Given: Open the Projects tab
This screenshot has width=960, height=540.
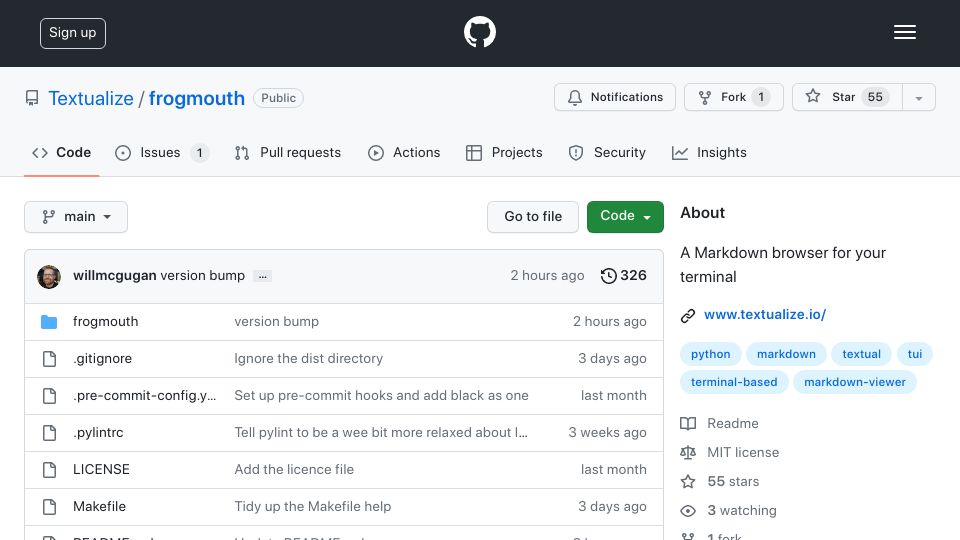Looking at the screenshot, I should tap(504, 152).
